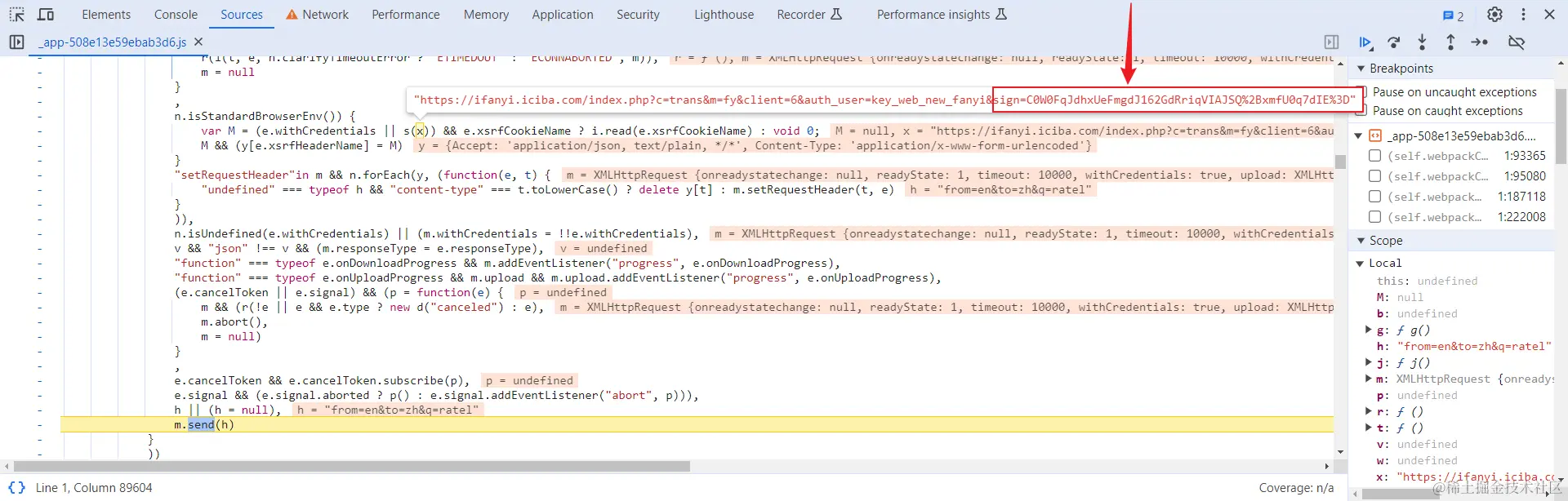The height and width of the screenshot is (501, 1568).
Task: Deactivate all breakpoints
Action: (1517, 42)
